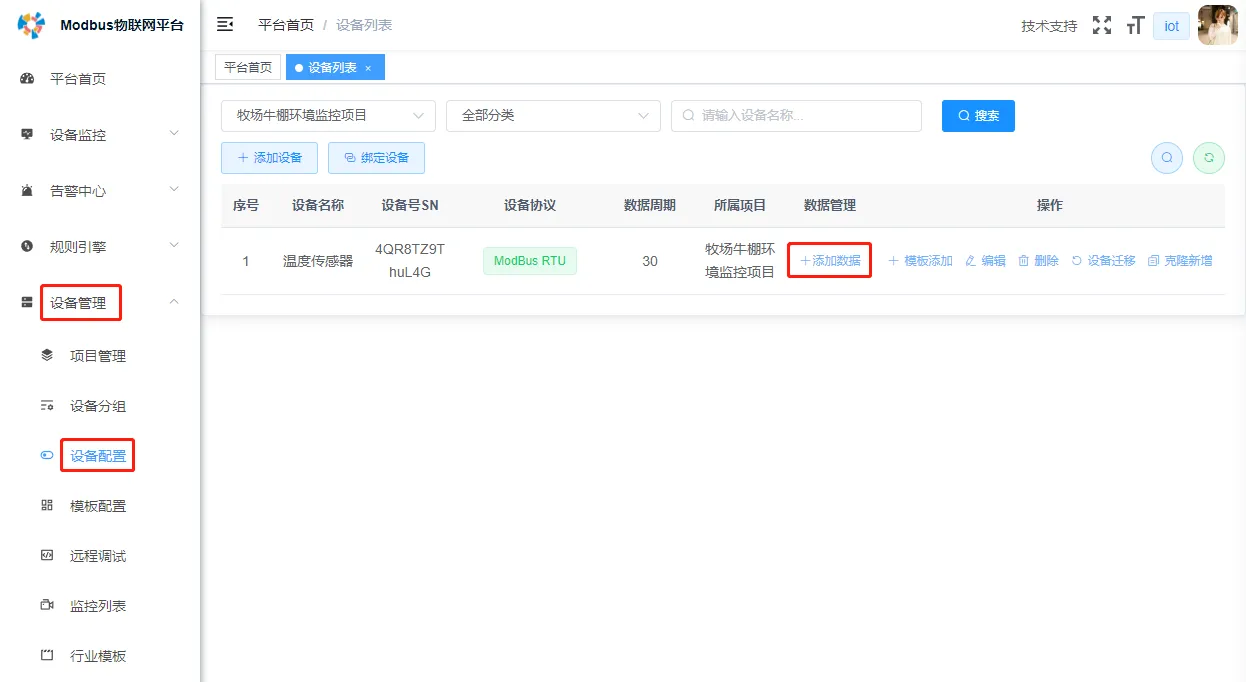Image resolution: width=1246 pixels, height=682 pixels.
Task: Click the green refresh toggle button
Action: 1209,157
